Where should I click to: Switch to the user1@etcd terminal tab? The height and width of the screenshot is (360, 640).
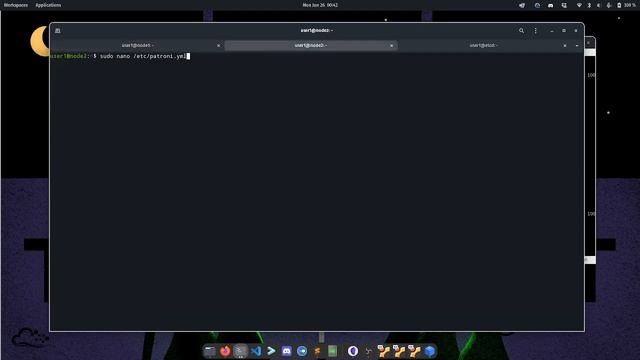pyautogui.click(x=484, y=45)
